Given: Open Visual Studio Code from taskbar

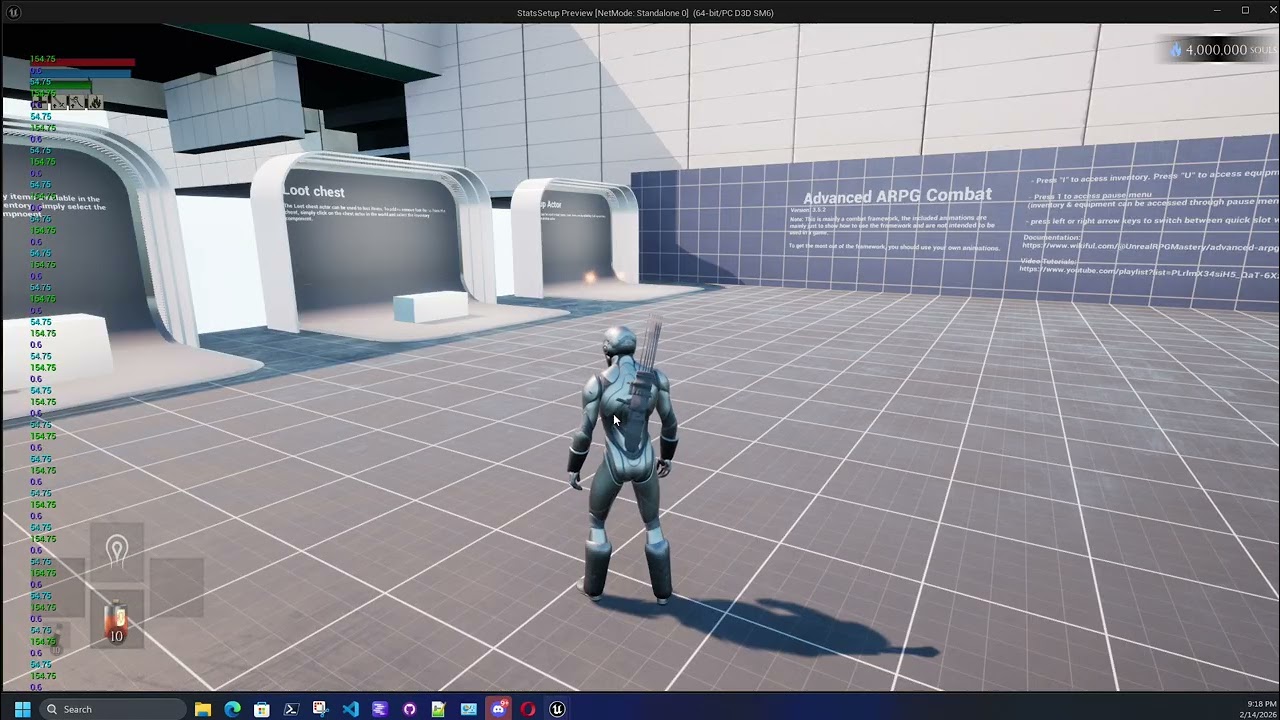Looking at the screenshot, I should coord(350,709).
